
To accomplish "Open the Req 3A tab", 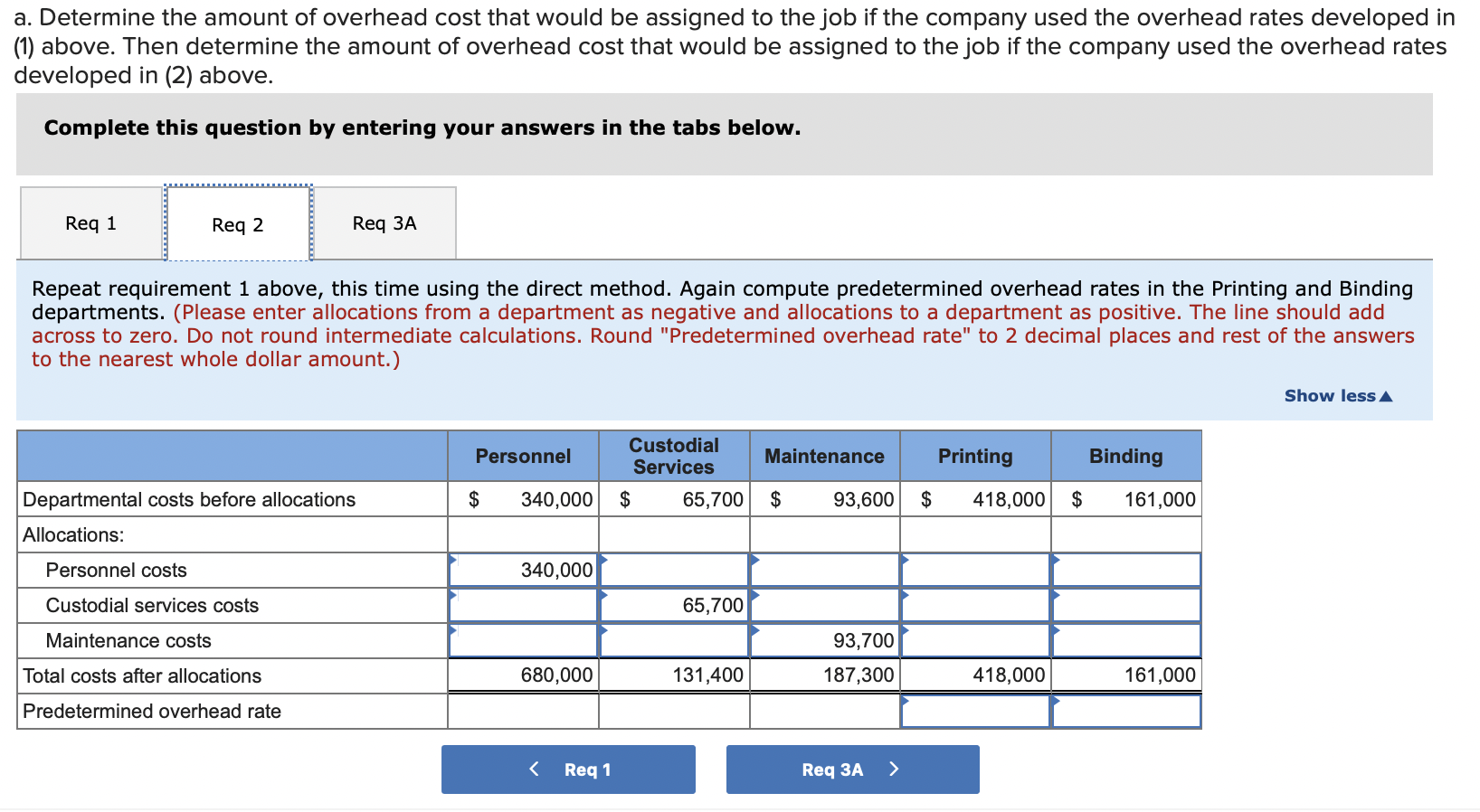I will tap(384, 223).
